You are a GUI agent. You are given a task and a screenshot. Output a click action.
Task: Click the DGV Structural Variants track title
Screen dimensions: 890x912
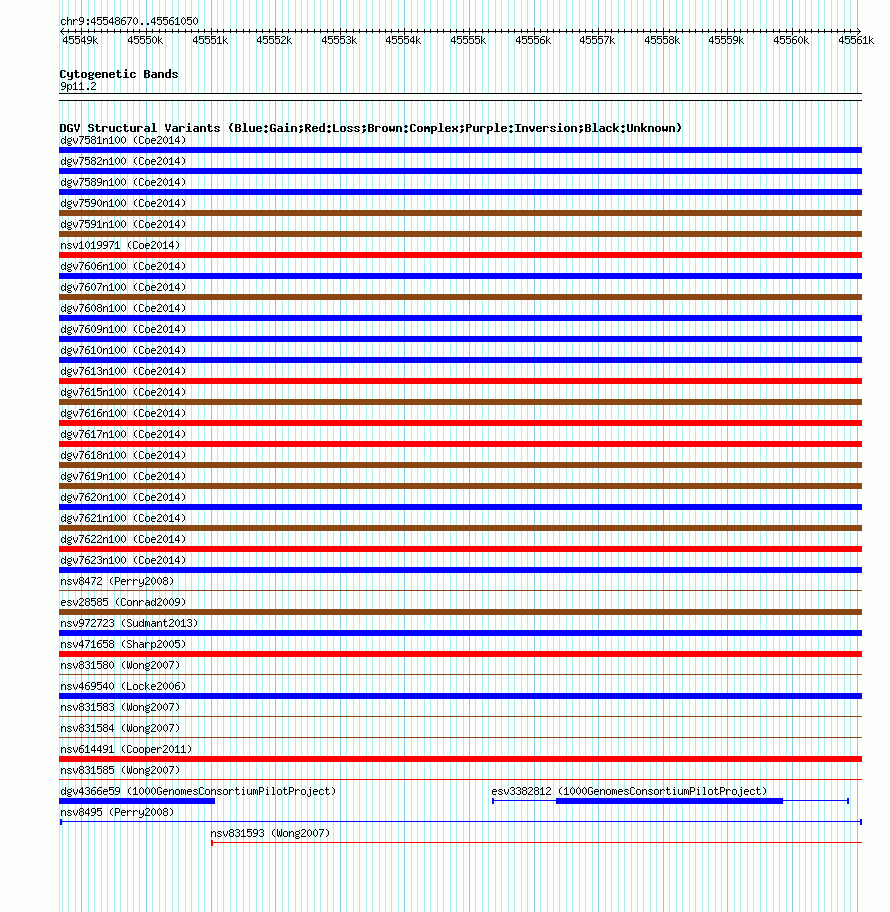pyautogui.click(x=371, y=128)
